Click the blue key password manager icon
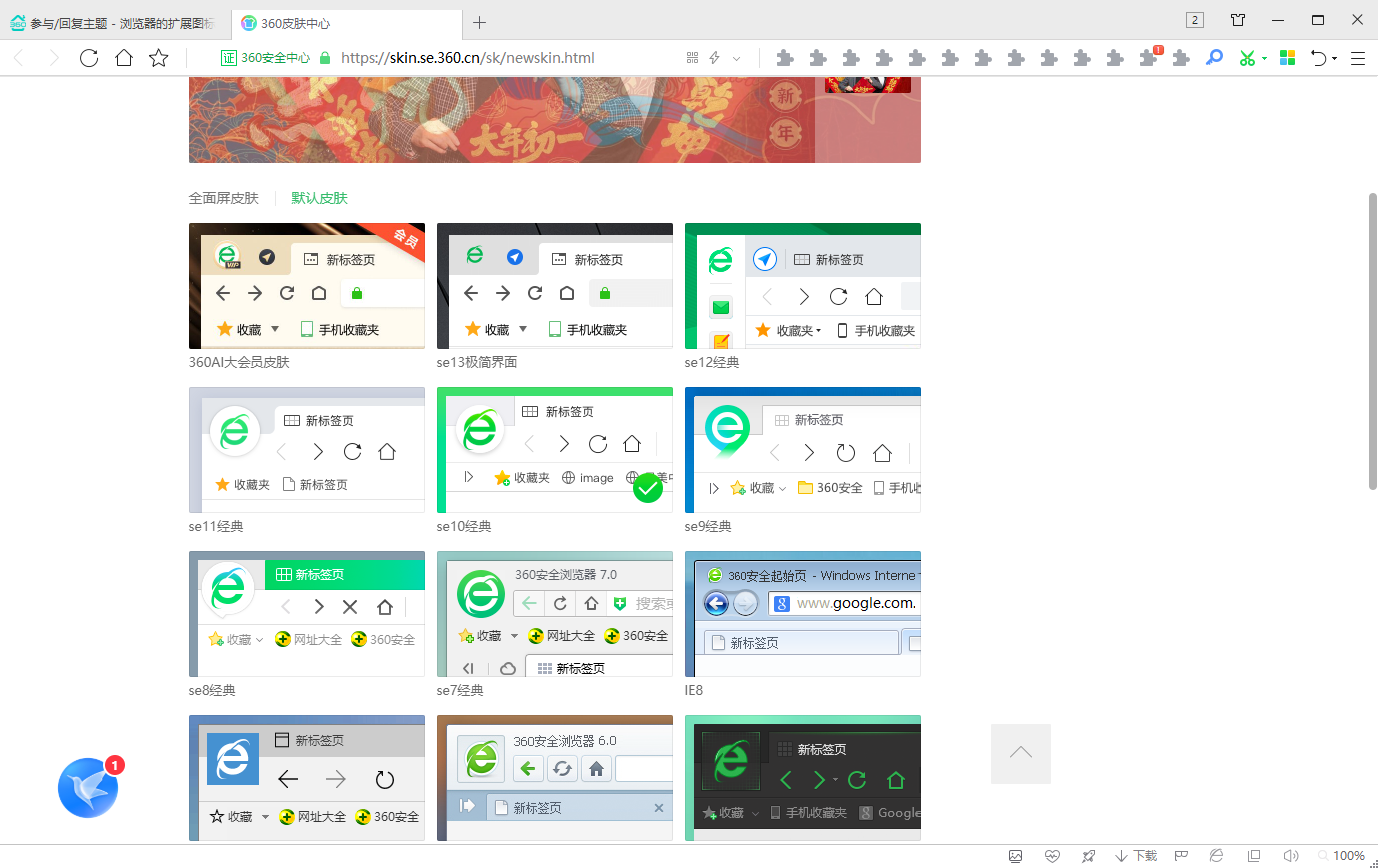This screenshot has height=868, width=1378. tap(1214, 58)
